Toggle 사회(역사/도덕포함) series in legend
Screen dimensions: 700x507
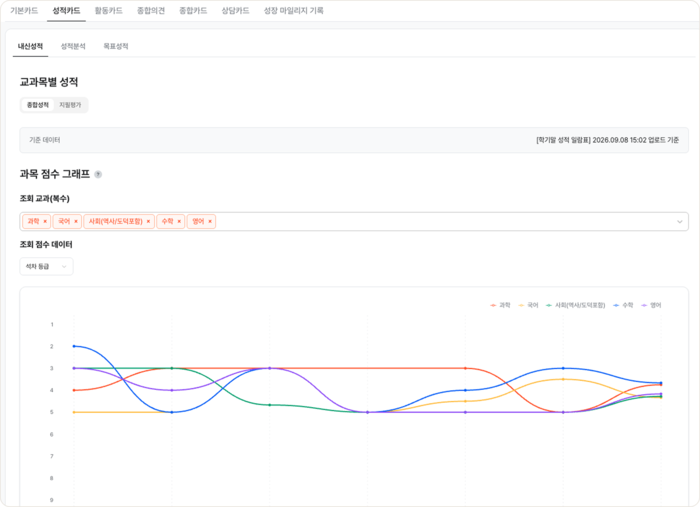point(576,305)
